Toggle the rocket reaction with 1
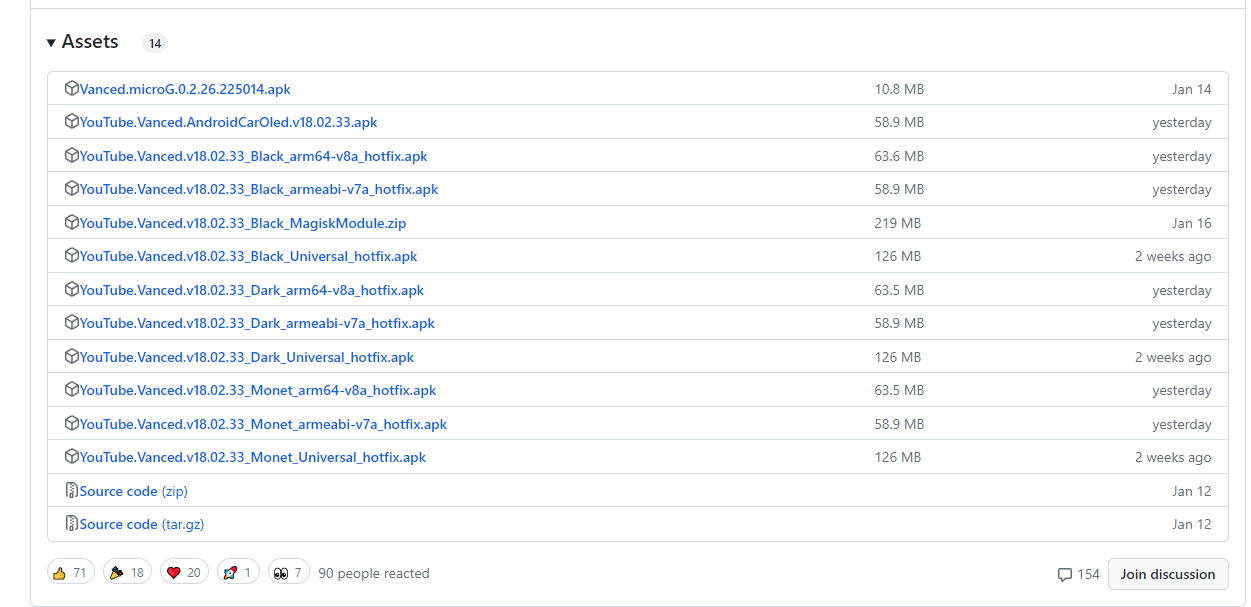This screenshot has width=1251, height=607. tap(238, 573)
